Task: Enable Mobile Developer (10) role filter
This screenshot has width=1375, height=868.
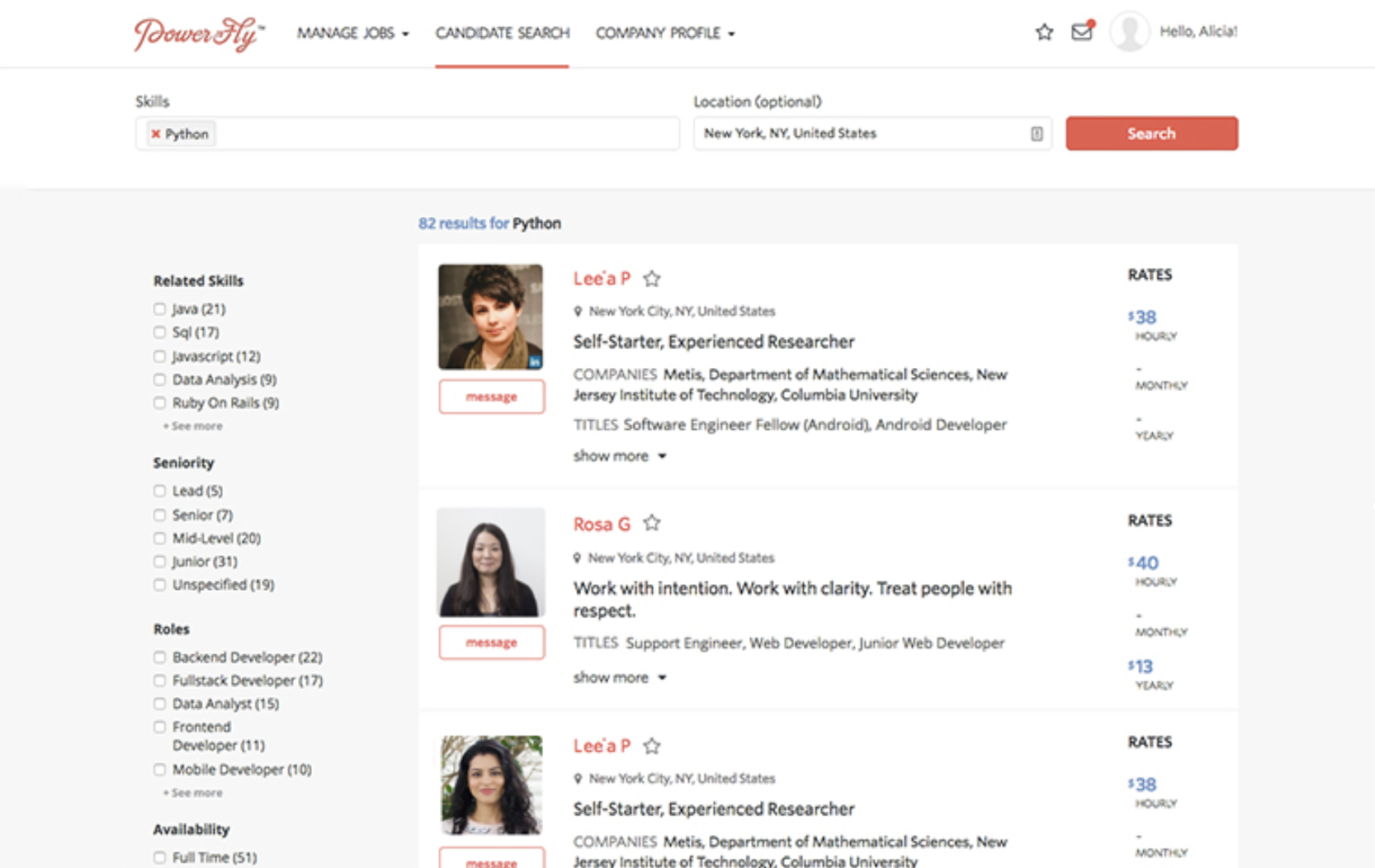Action: point(159,769)
